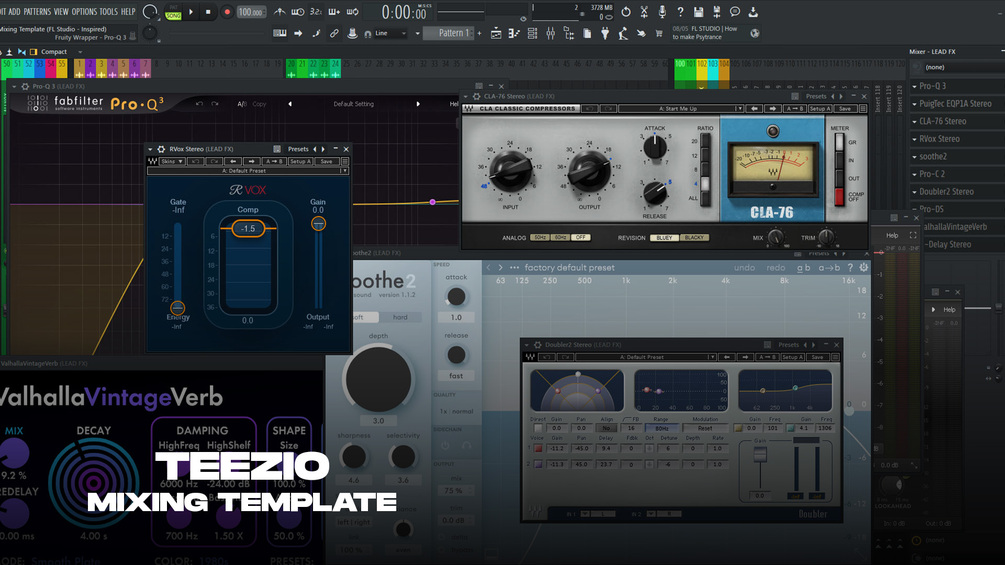Open the playlist view icon
This screenshot has width=1005, height=565.
click(496, 33)
